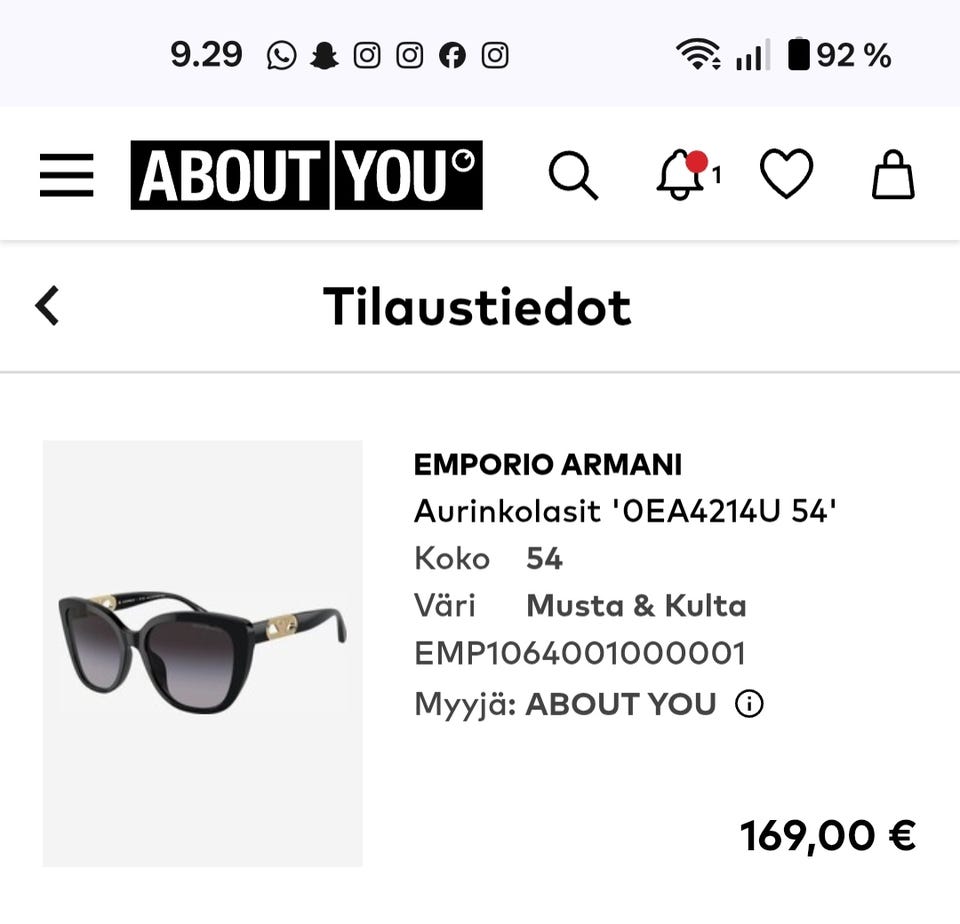
Task: Open the sunglasses product thumbnail
Action: tap(202, 653)
